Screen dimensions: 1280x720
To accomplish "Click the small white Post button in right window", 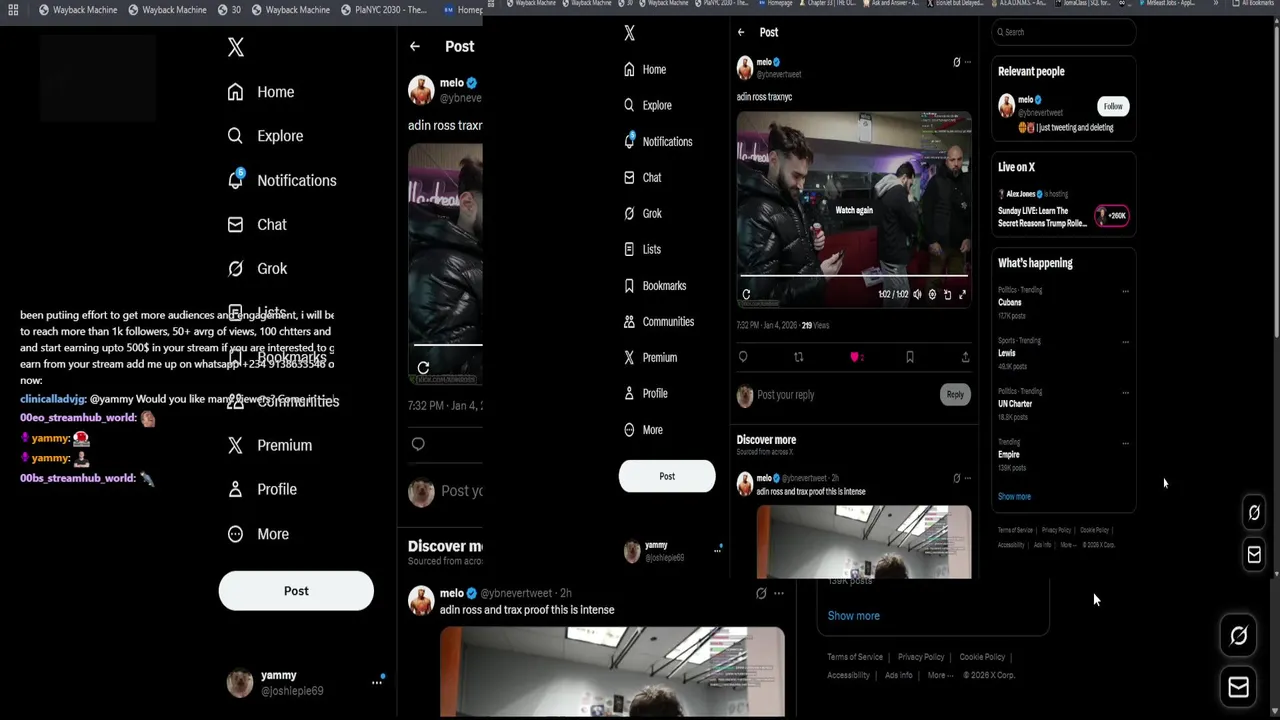I will pyautogui.click(x=667, y=476).
